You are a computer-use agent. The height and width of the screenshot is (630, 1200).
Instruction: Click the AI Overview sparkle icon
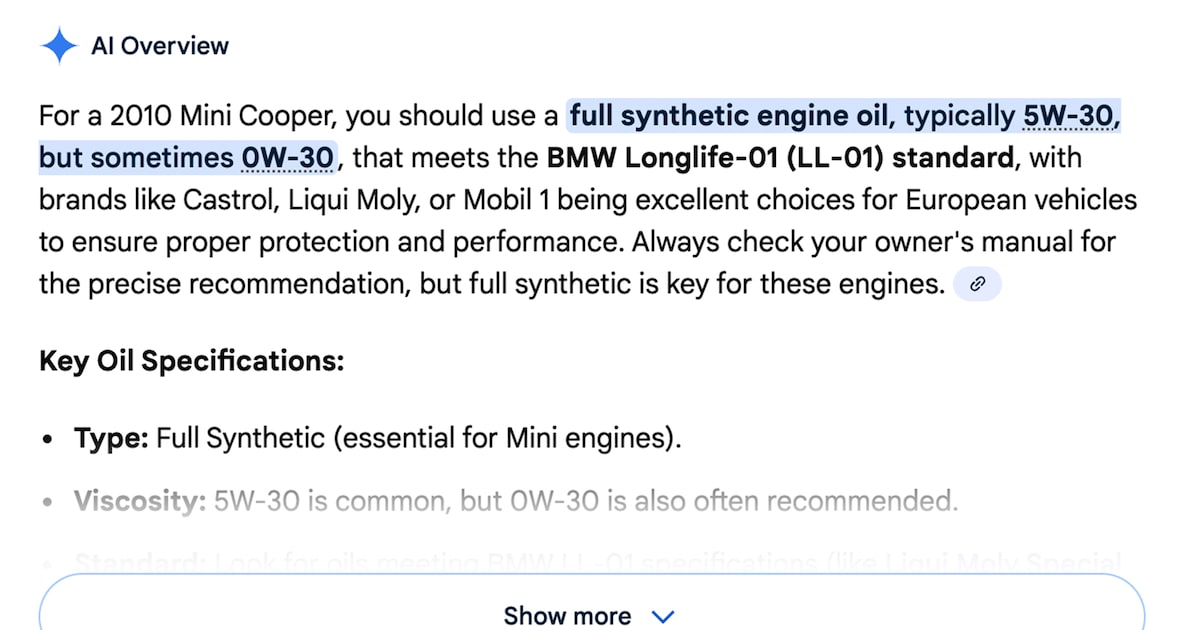(x=59, y=46)
